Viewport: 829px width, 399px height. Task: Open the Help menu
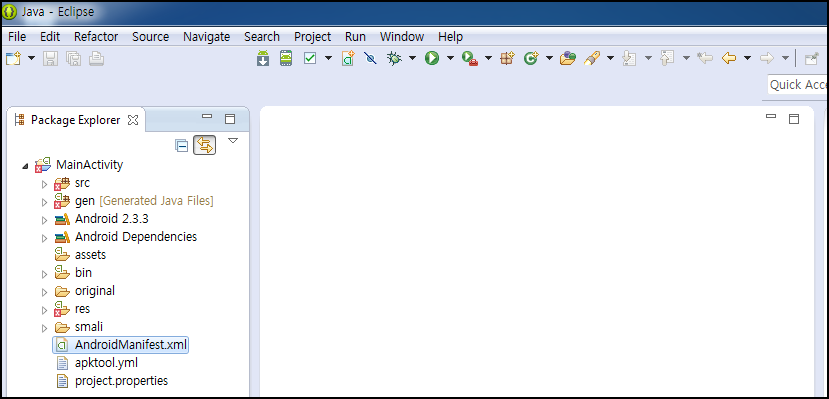(x=450, y=36)
